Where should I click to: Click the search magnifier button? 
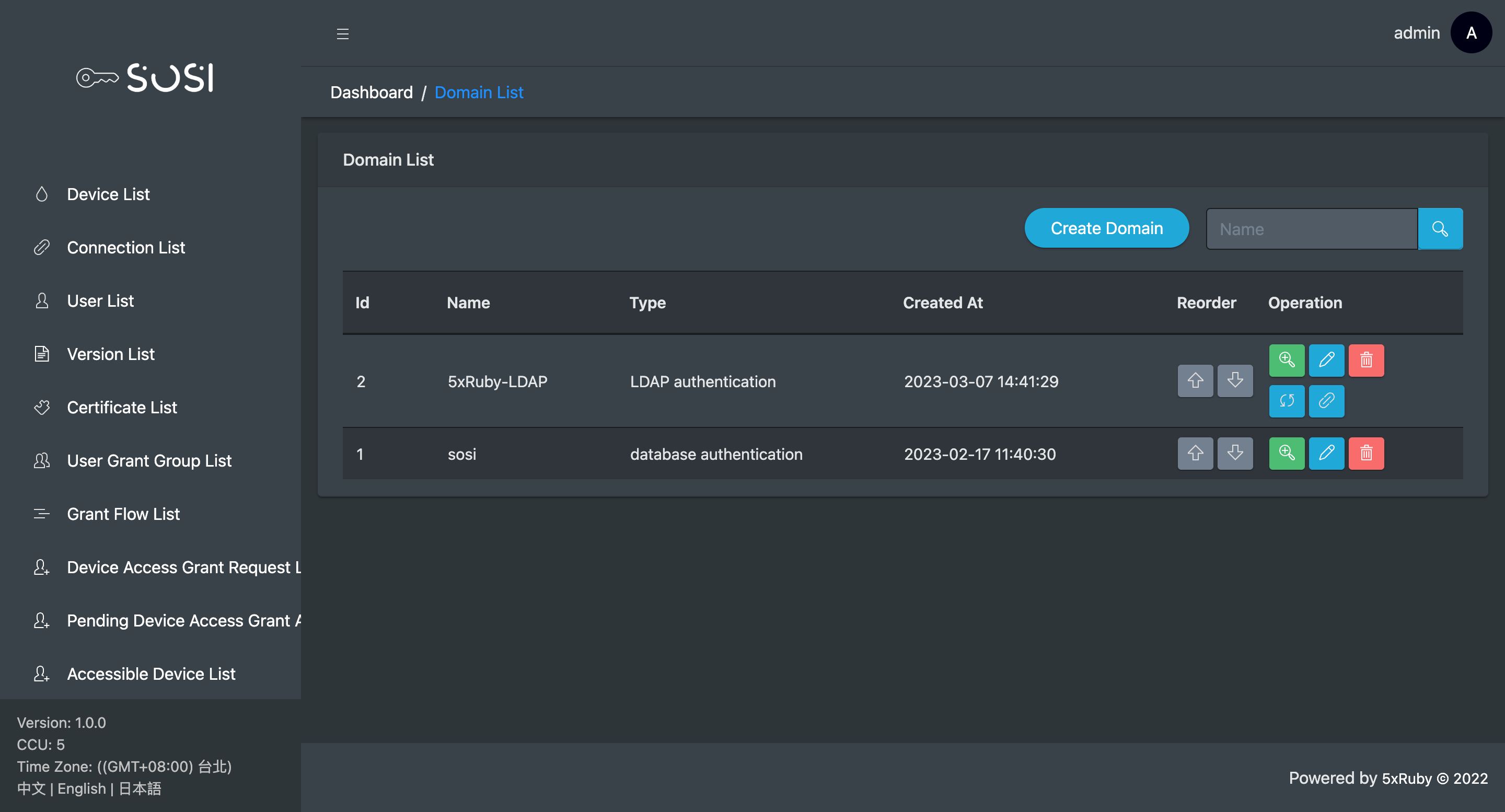1440,229
